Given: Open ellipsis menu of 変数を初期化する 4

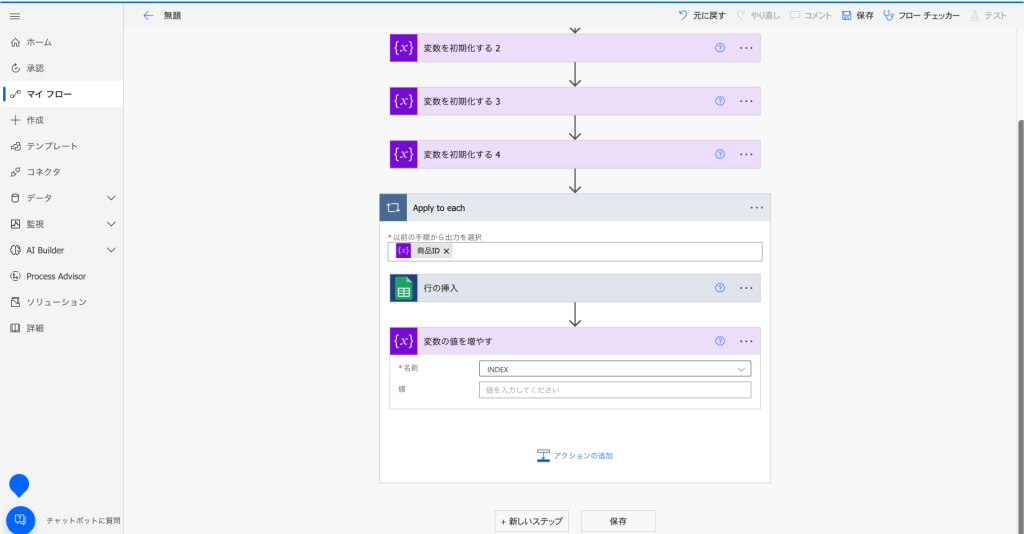Looking at the screenshot, I should (746, 155).
